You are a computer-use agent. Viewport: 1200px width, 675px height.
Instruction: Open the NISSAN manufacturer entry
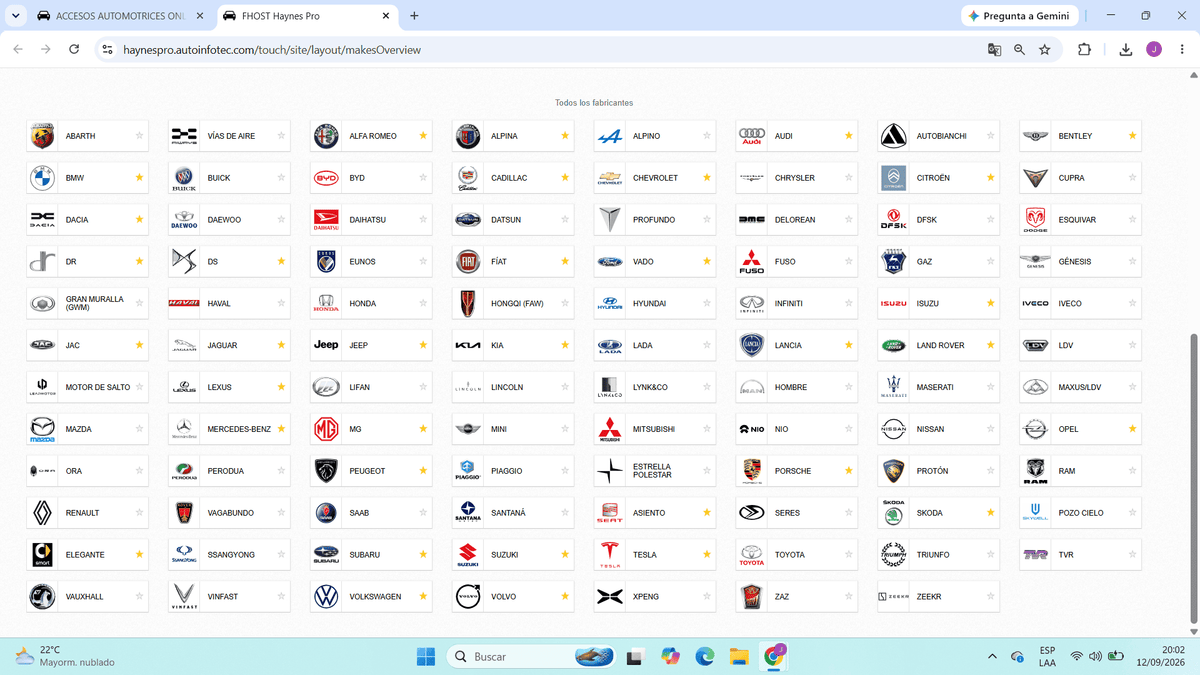coord(939,430)
